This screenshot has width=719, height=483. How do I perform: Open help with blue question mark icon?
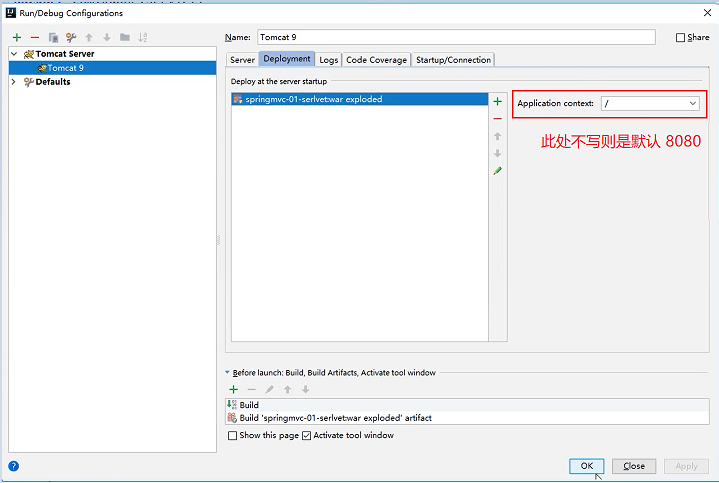(x=14, y=466)
